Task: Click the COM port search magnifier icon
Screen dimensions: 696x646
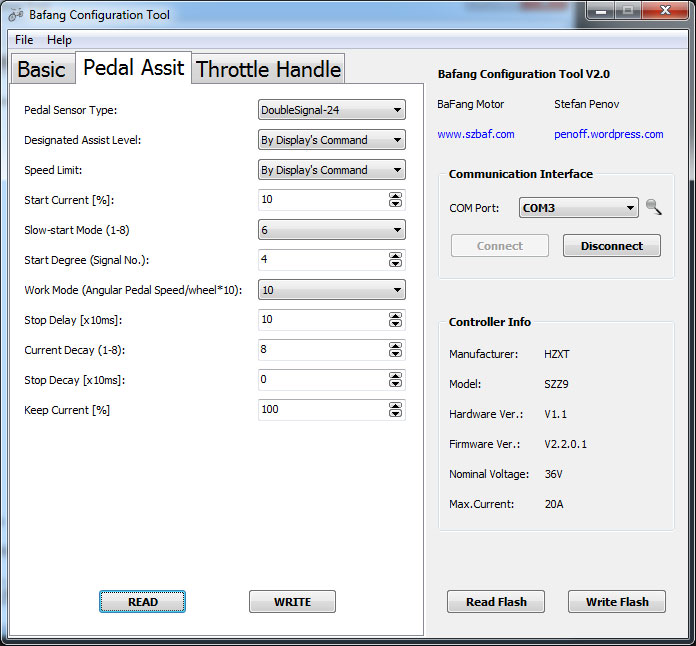Action: (x=654, y=208)
